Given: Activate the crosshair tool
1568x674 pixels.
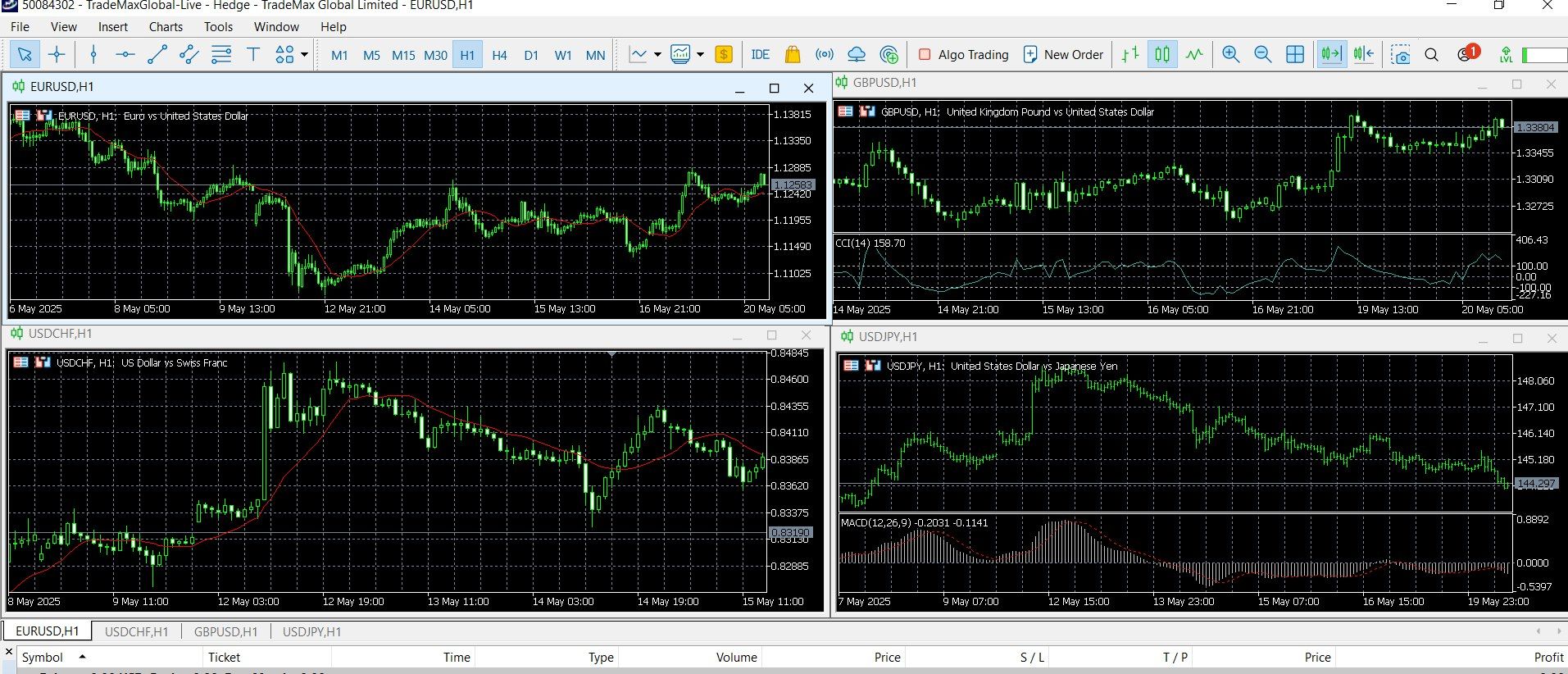Looking at the screenshot, I should [x=57, y=55].
